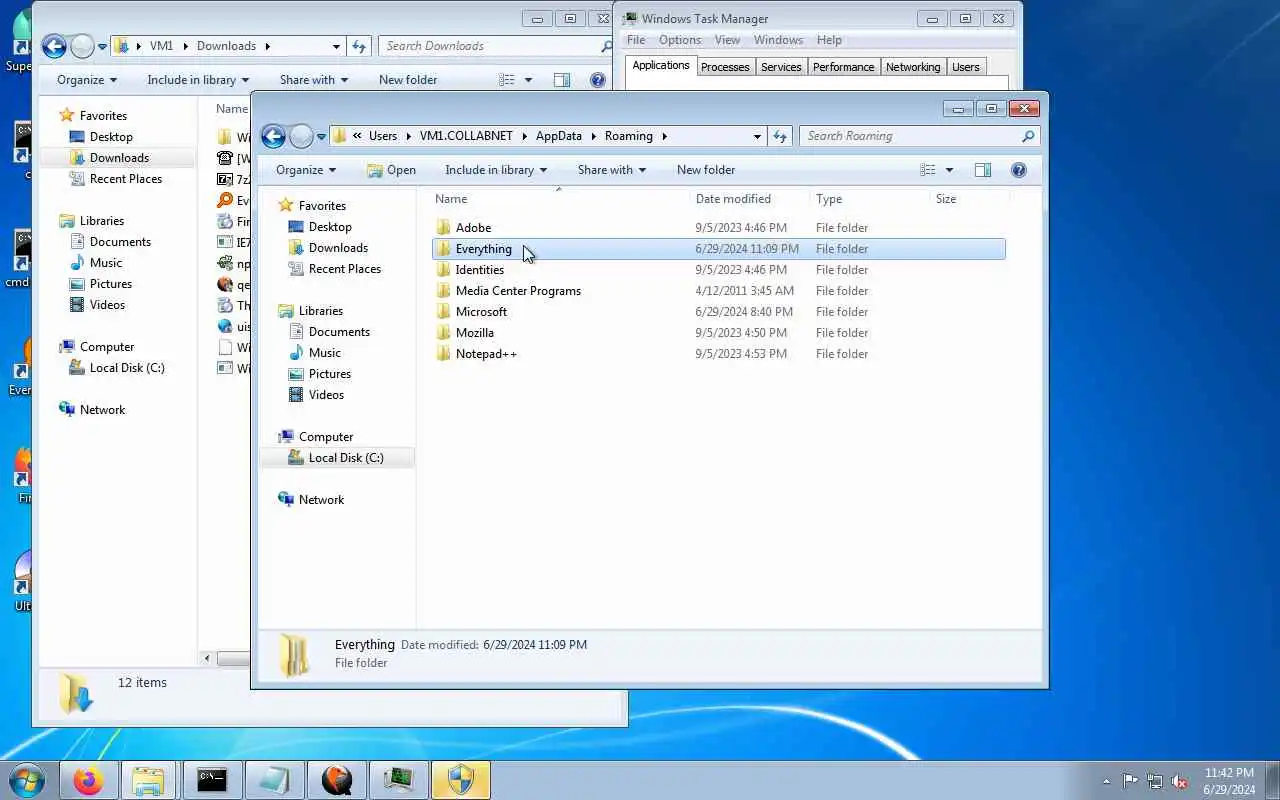Select Everything folder row

[720, 249]
